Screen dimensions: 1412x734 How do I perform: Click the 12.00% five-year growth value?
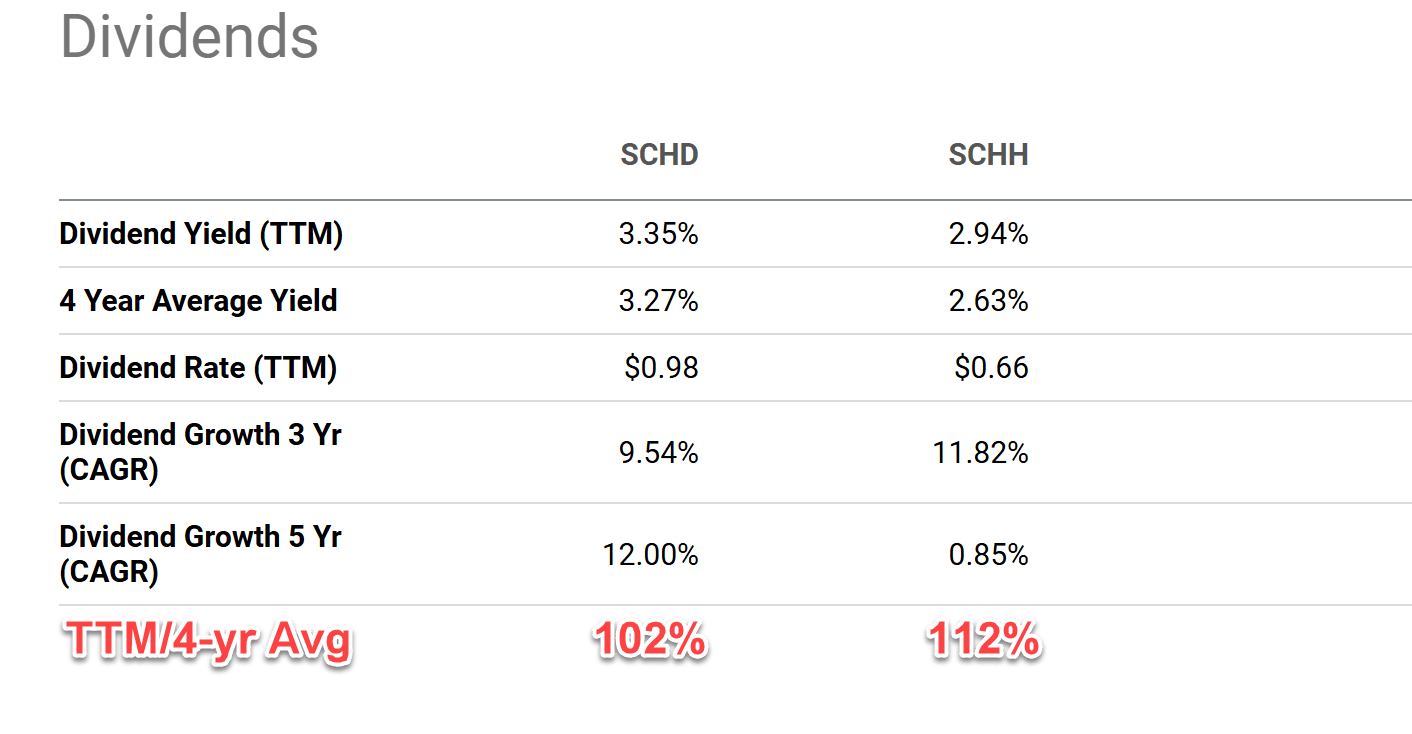650,554
